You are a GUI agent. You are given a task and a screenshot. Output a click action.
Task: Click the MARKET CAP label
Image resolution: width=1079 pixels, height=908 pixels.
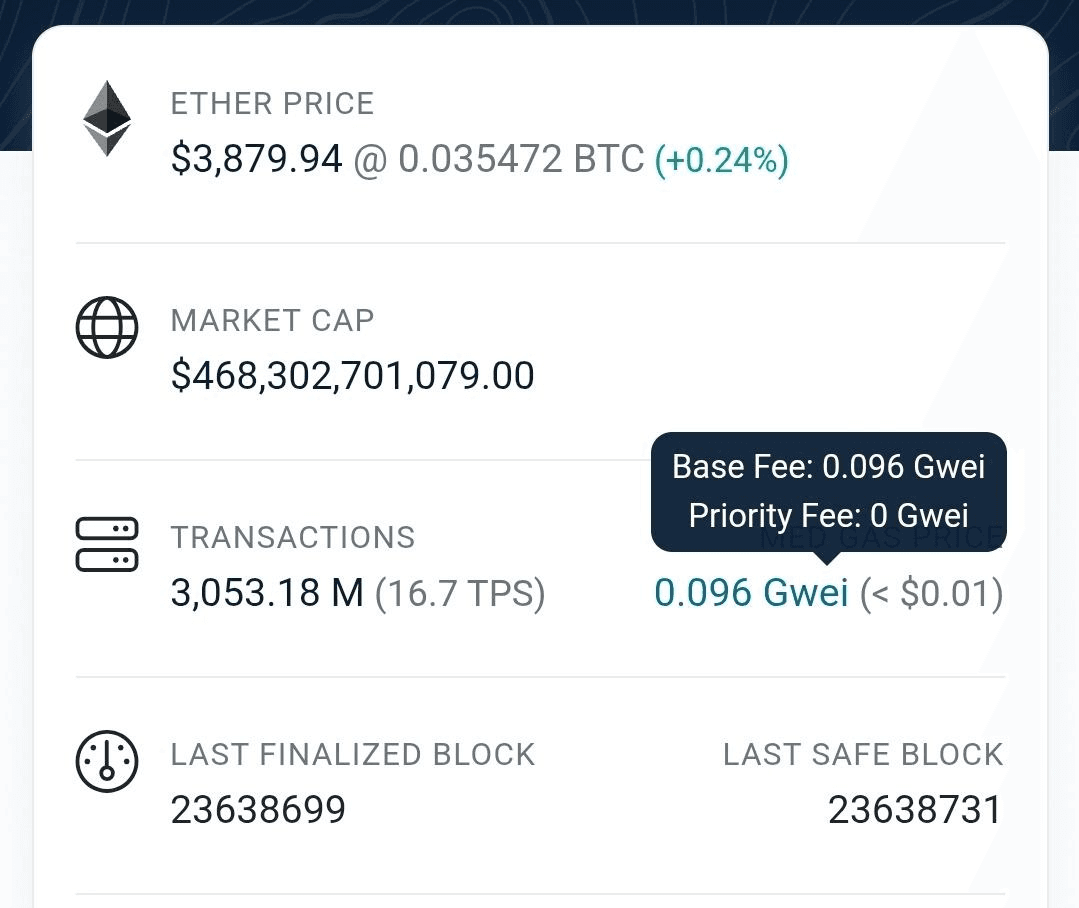(272, 321)
